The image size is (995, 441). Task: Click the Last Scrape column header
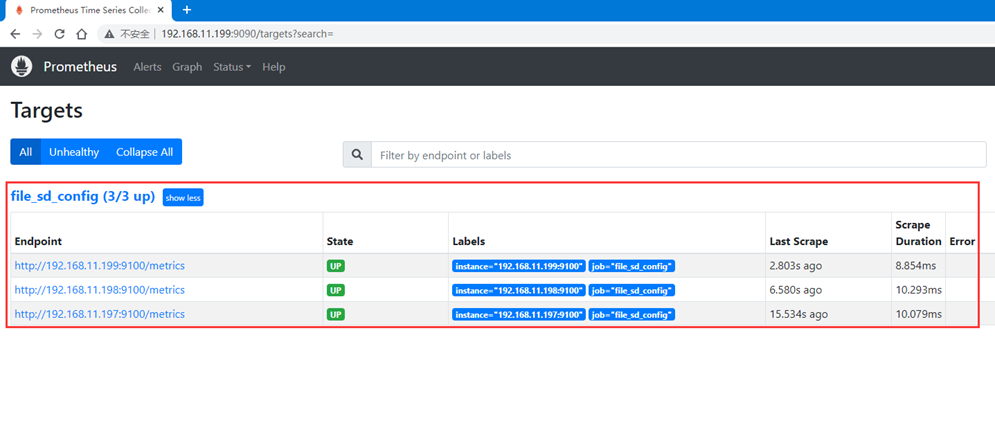tap(798, 242)
